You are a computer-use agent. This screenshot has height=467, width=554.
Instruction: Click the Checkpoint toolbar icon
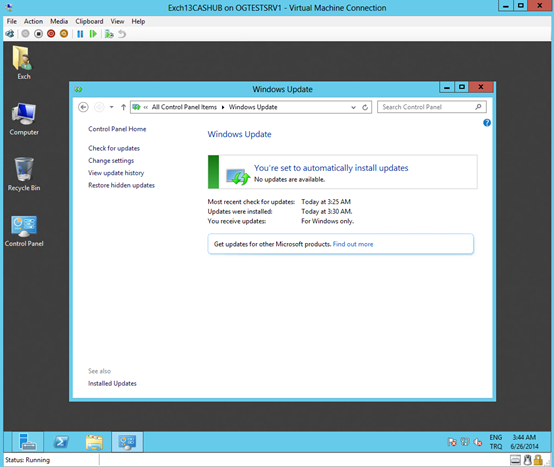pos(109,34)
